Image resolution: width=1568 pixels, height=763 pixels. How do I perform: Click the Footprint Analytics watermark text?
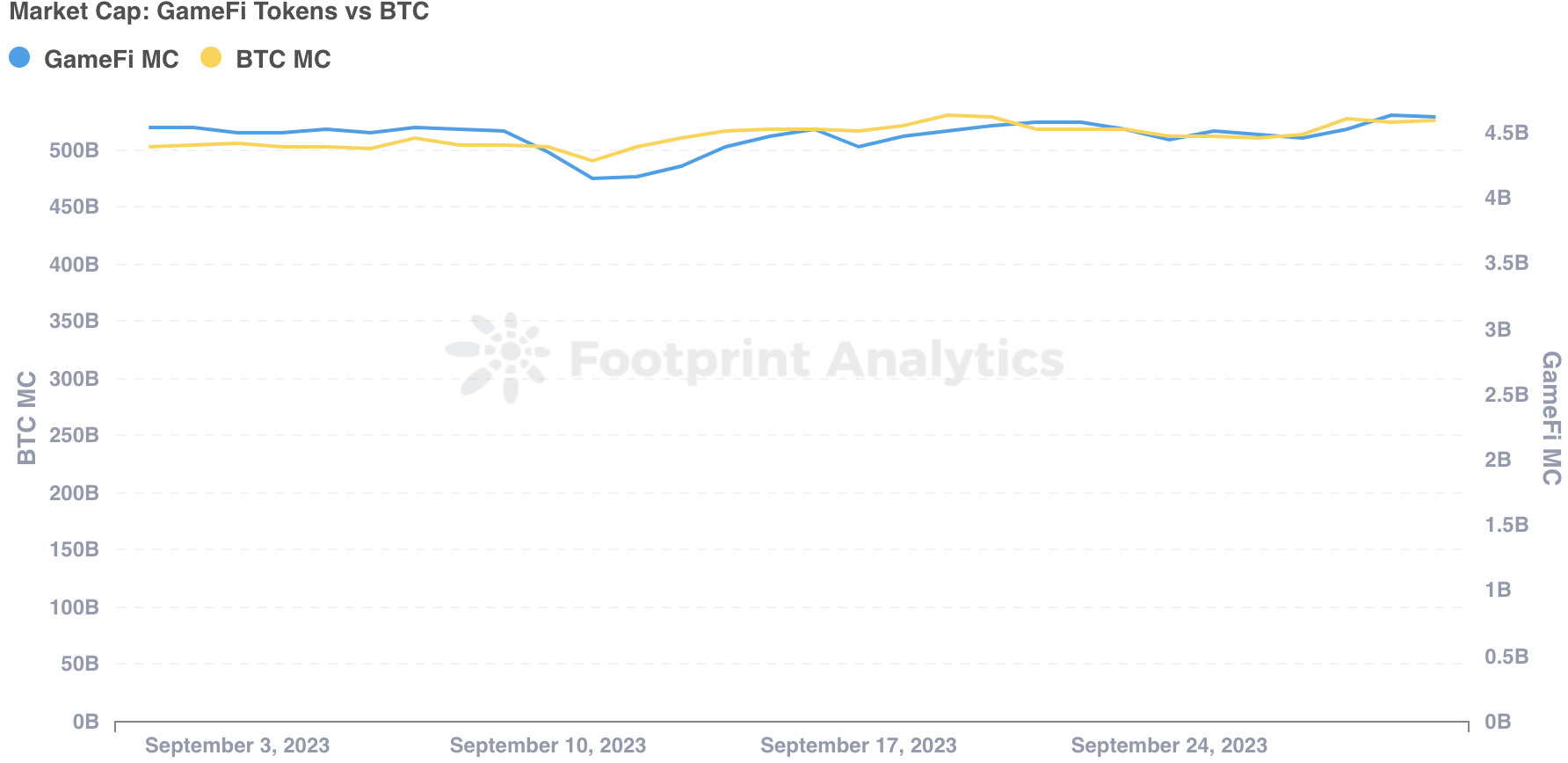817,360
